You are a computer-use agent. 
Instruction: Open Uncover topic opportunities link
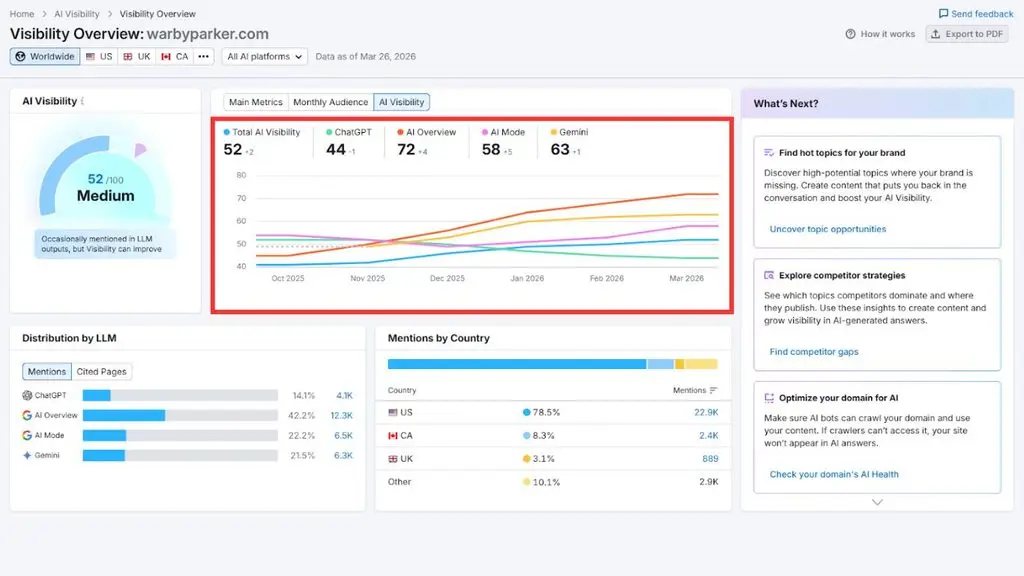click(x=827, y=229)
